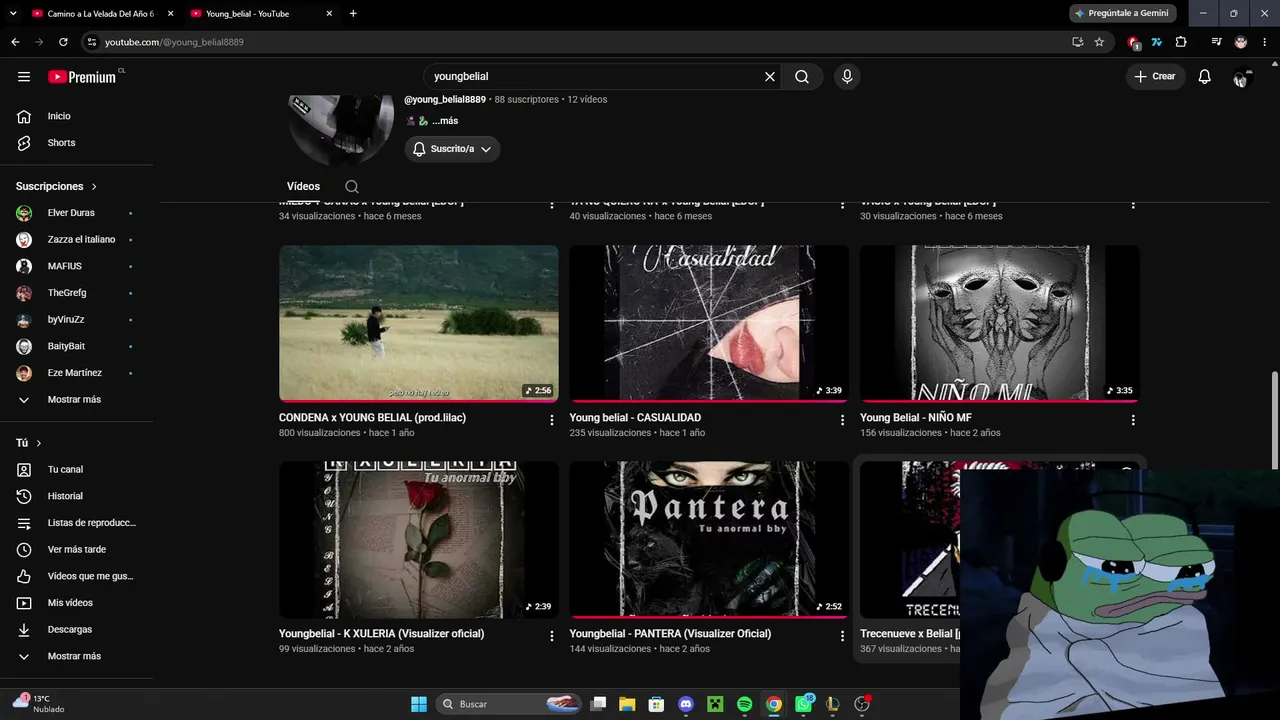Open options for CONDENA x YOUNG BELIAL video
Screen dimensions: 1280x720
pyautogui.click(x=551, y=420)
